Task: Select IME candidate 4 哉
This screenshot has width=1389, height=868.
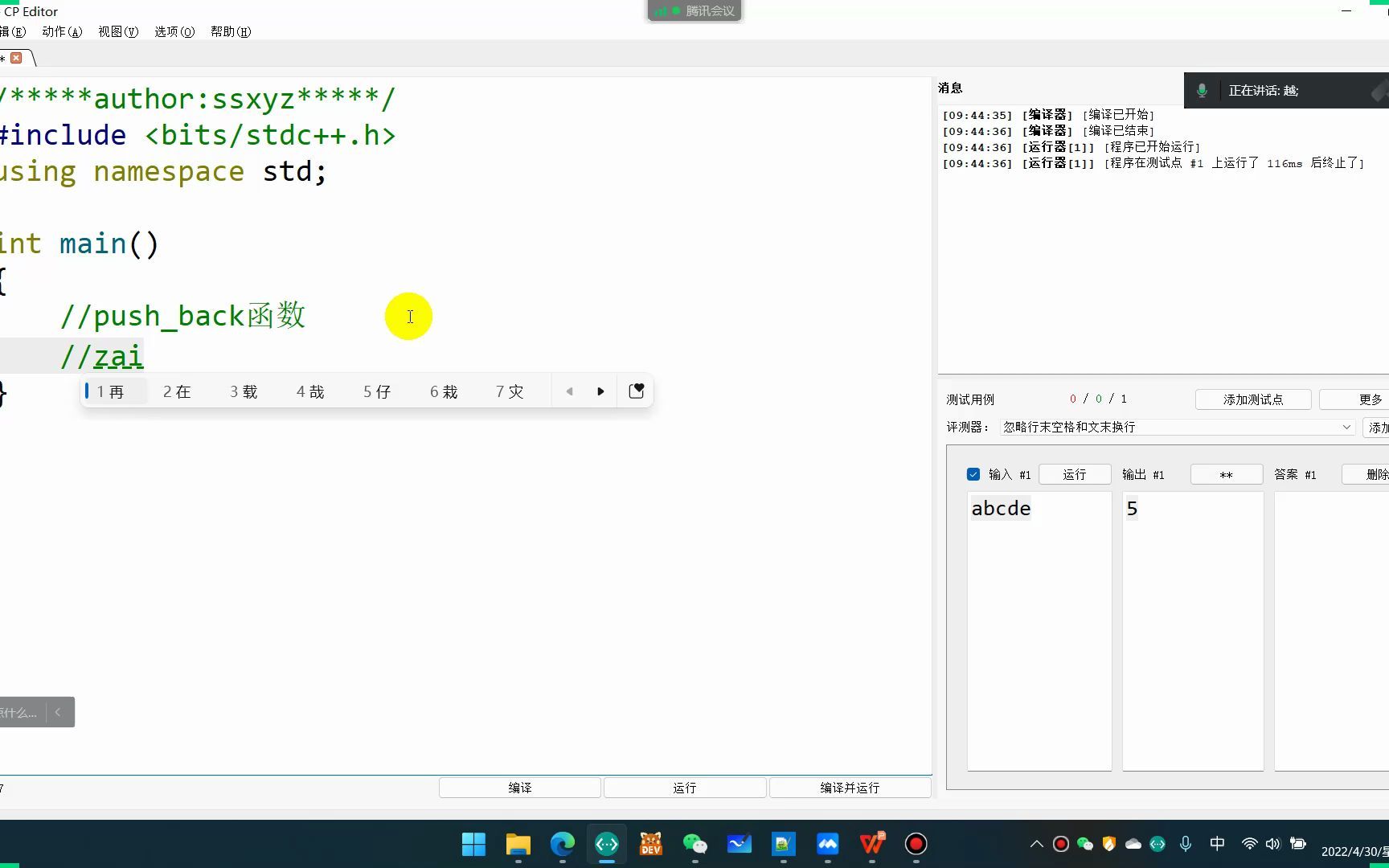Action: point(310,391)
